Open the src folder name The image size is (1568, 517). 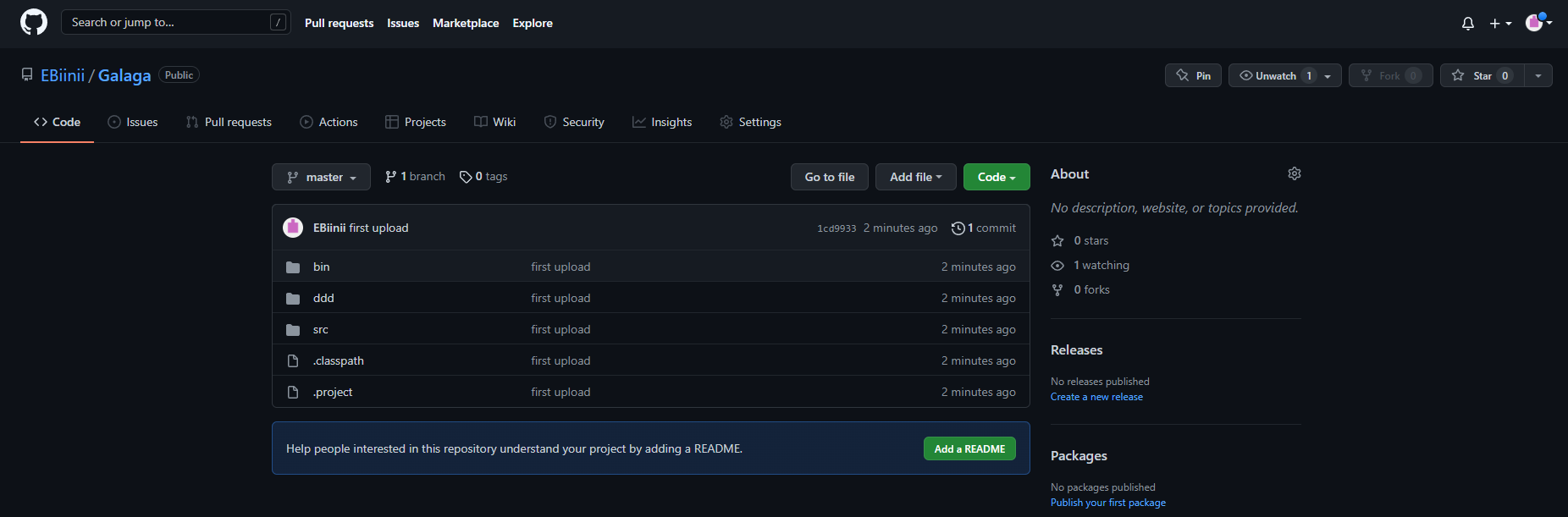[x=320, y=329]
